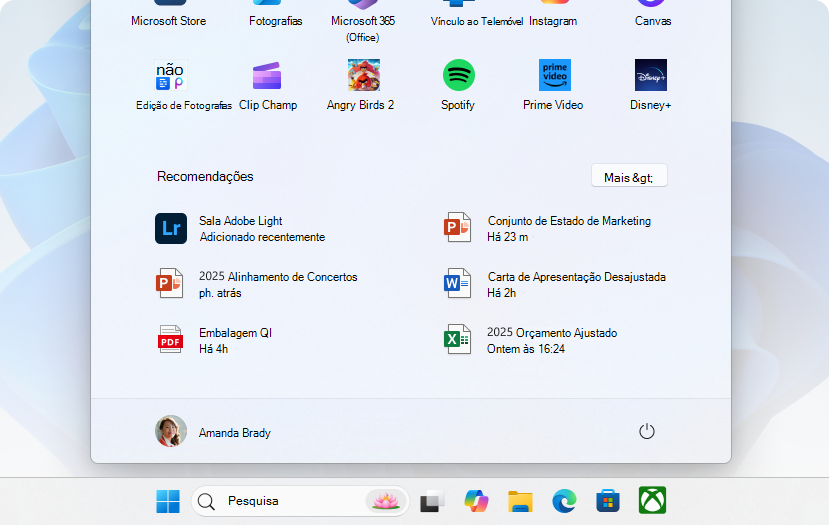Open the Edição de Fotografias app

tap(171, 75)
